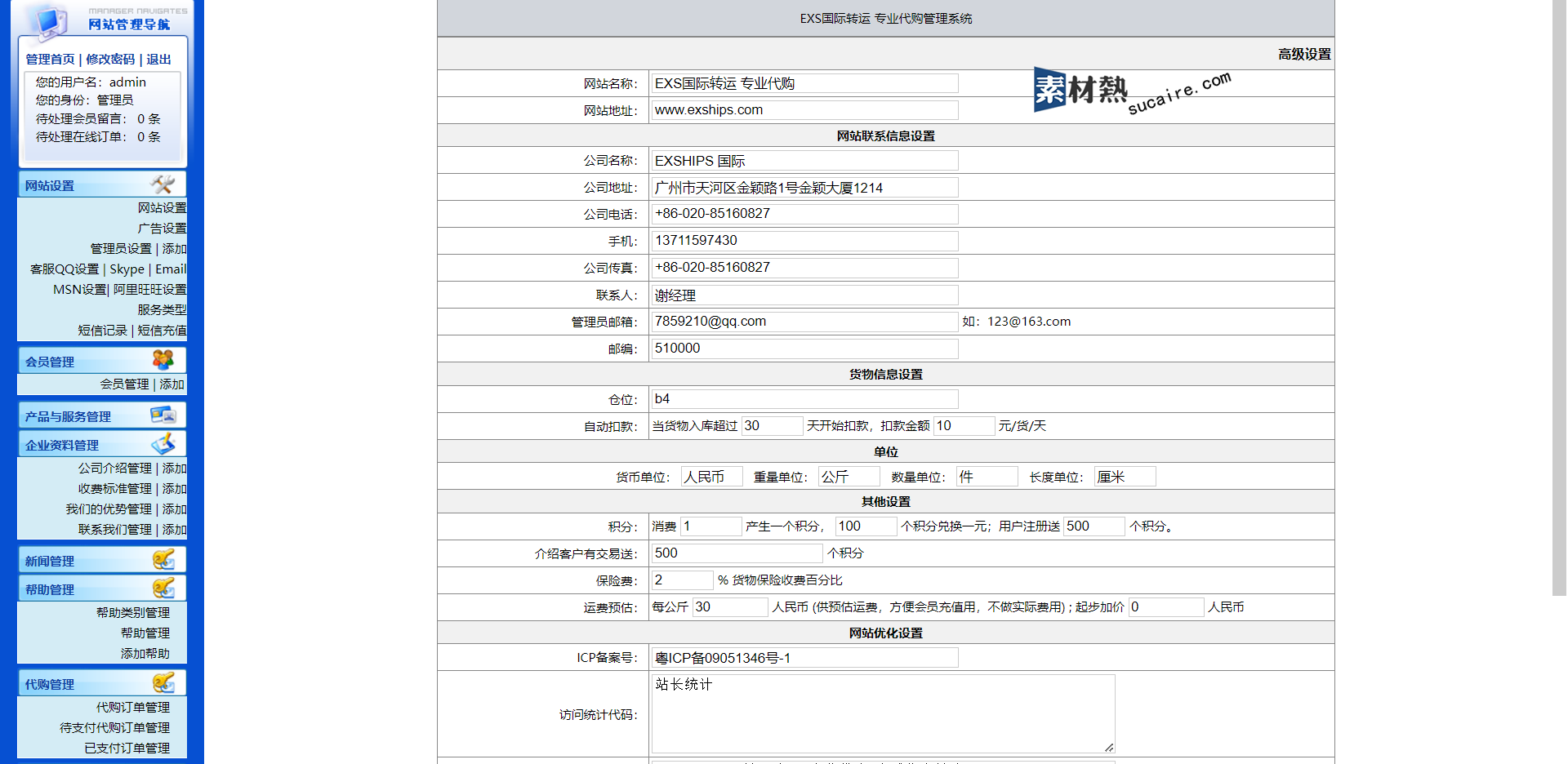Open 广告设置 in sidebar
Image resolution: width=1568 pixels, height=764 pixels.
coord(162,228)
